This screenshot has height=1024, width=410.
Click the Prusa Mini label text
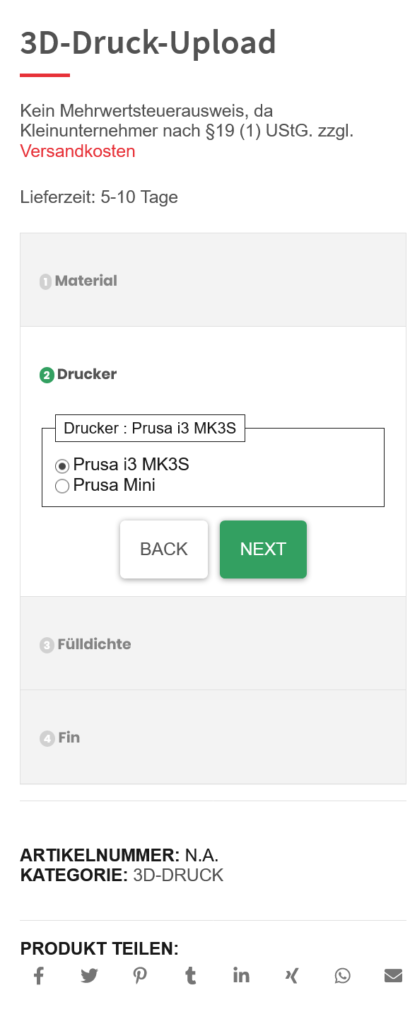[114, 485]
